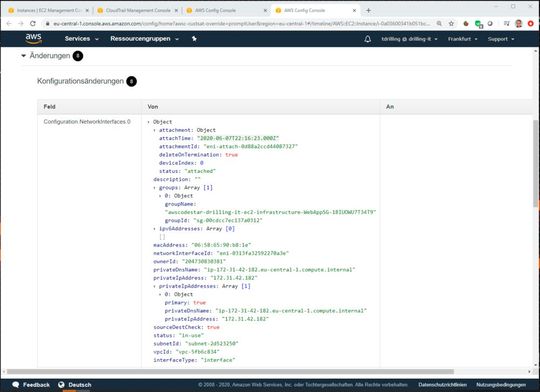Open the Frankfurt region selector
The height and width of the screenshot is (392, 540).
463,39
